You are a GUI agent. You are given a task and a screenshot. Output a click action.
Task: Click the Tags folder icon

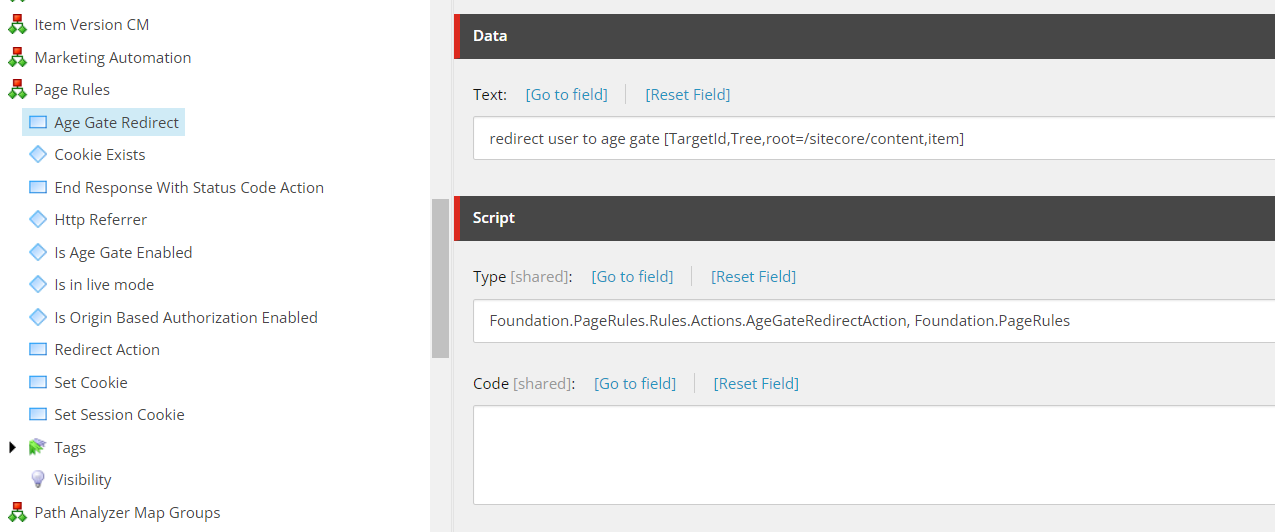tap(38, 447)
